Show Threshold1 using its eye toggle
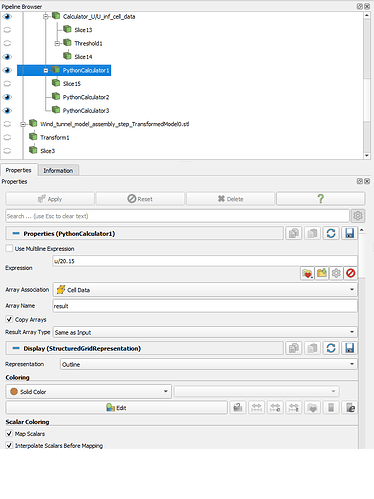The image size is (374, 499). tap(7, 43)
